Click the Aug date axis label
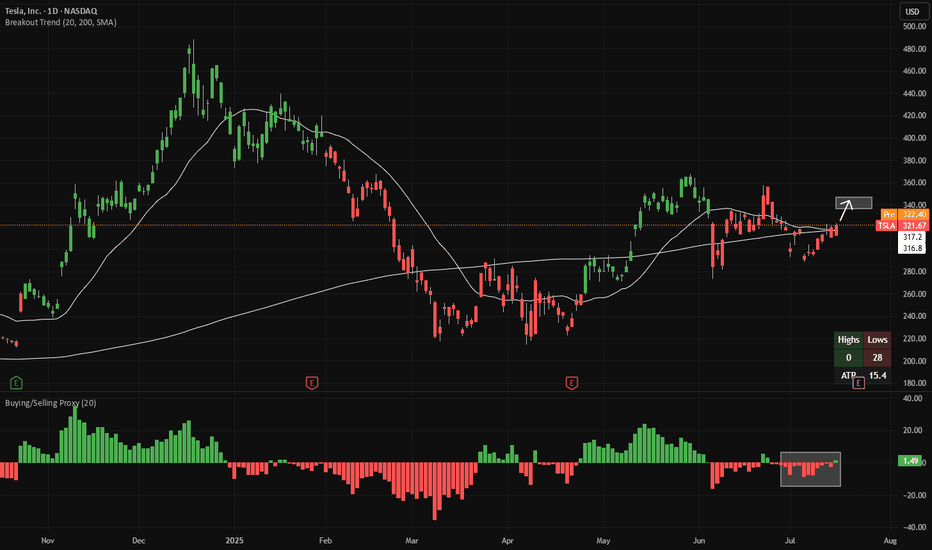This screenshot has height=550, width=932. pos(890,540)
